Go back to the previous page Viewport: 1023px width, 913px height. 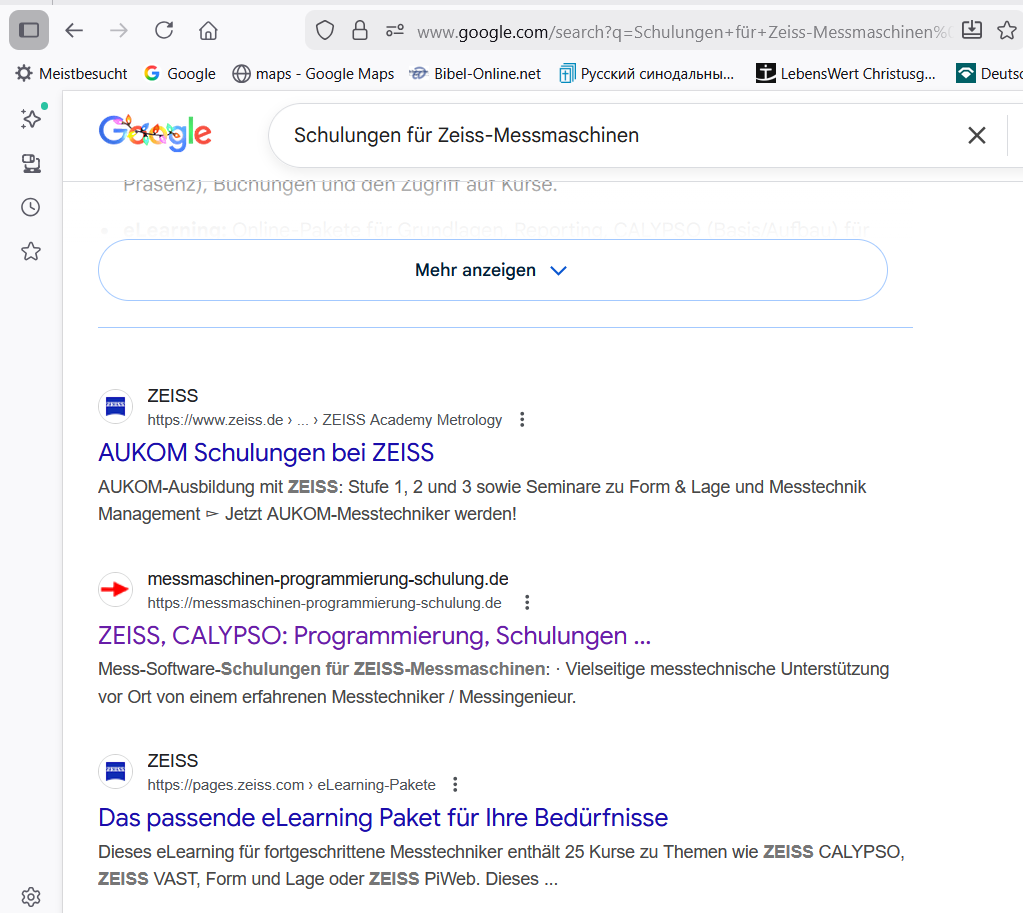pos(74,30)
